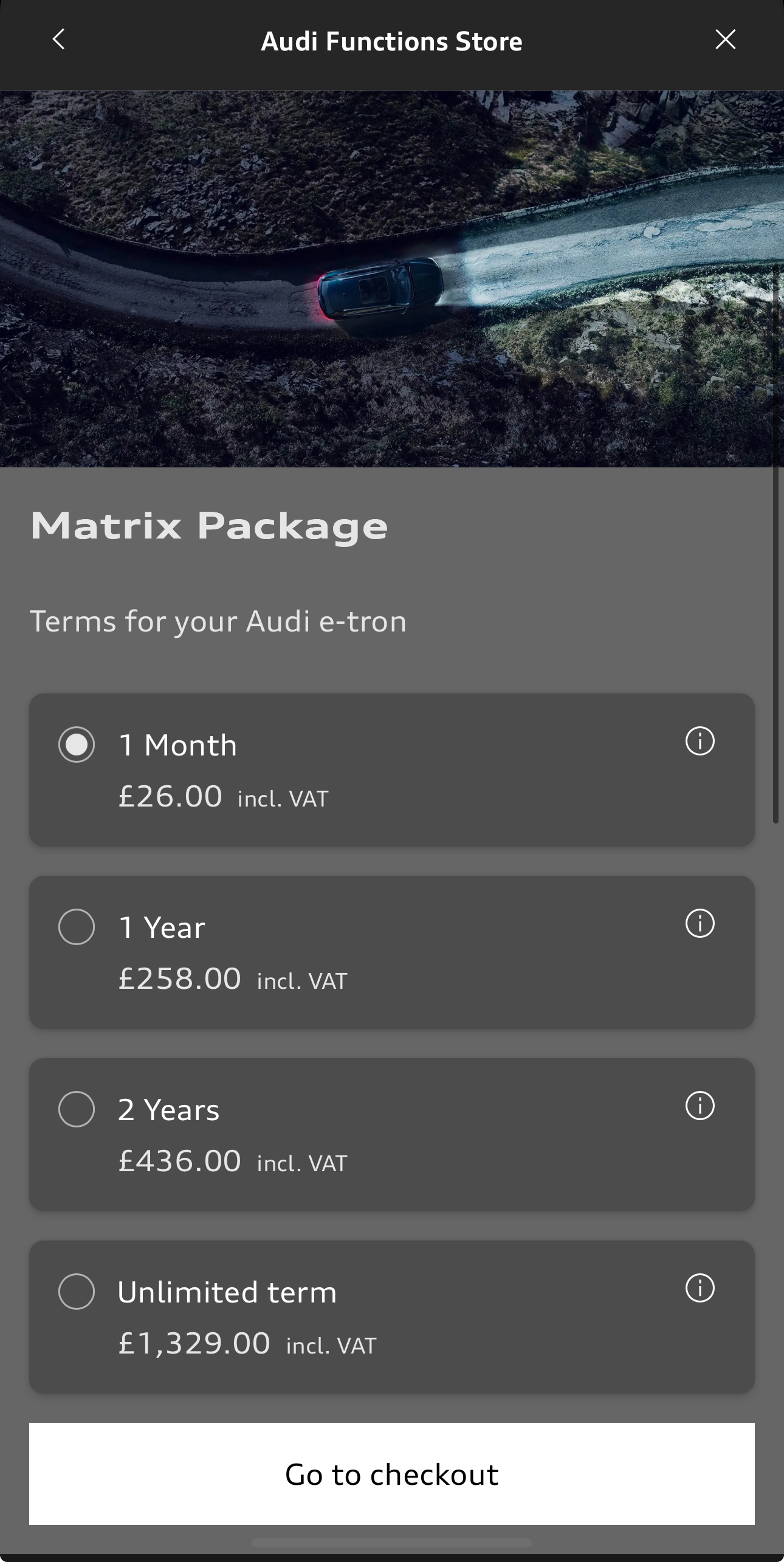This screenshot has width=784, height=1562.
Task: Tap the £1,329.00 incl. VAT price
Action: tap(247, 1344)
